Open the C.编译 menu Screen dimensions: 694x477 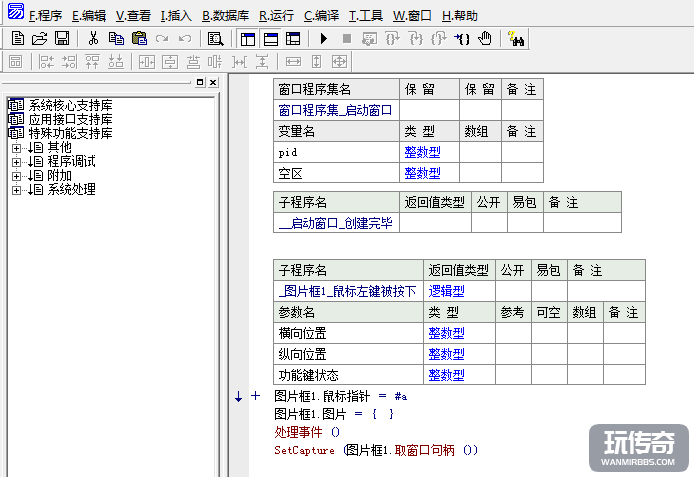(321, 16)
